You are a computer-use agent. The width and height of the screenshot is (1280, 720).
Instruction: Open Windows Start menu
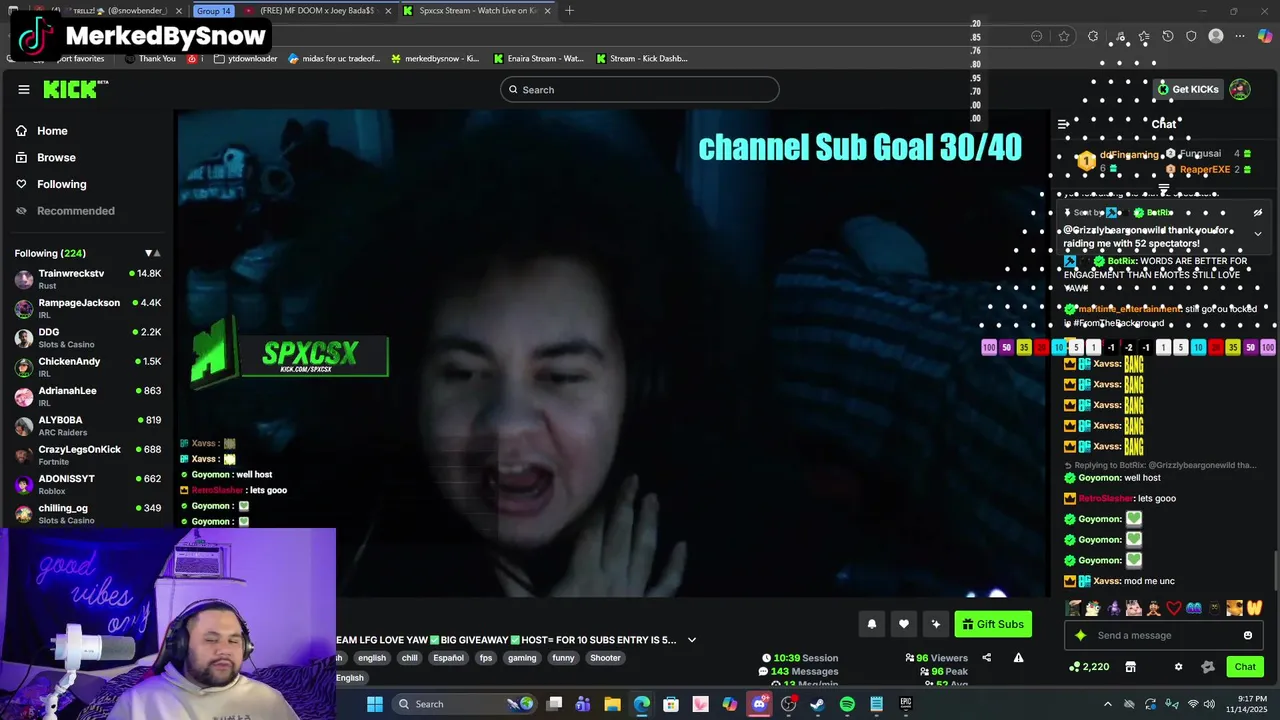click(x=374, y=704)
